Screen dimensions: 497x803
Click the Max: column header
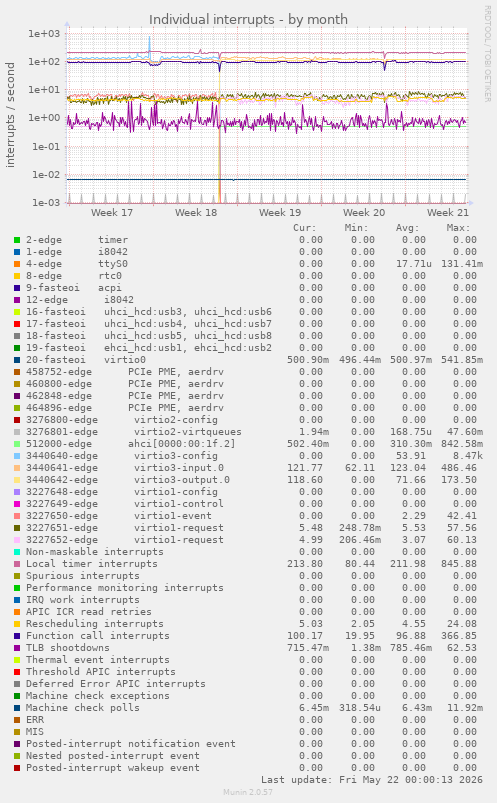coord(459,228)
